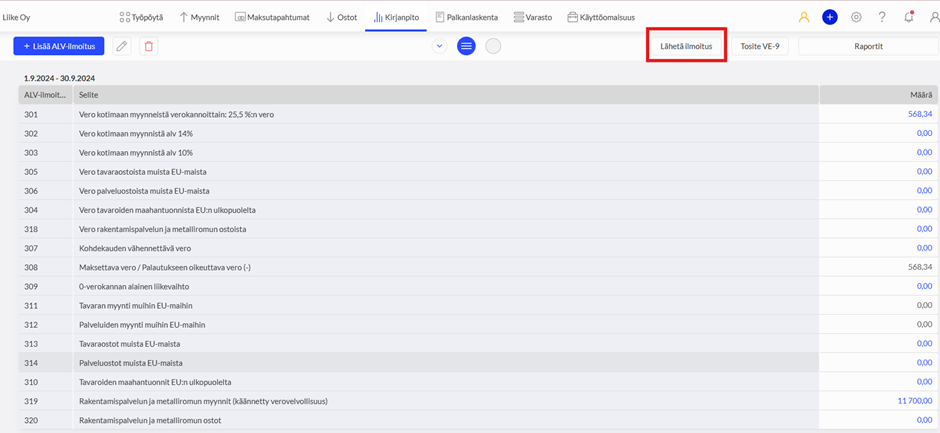Open the Myynnit tab
Image resolution: width=940 pixels, height=433 pixels.
pos(198,17)
